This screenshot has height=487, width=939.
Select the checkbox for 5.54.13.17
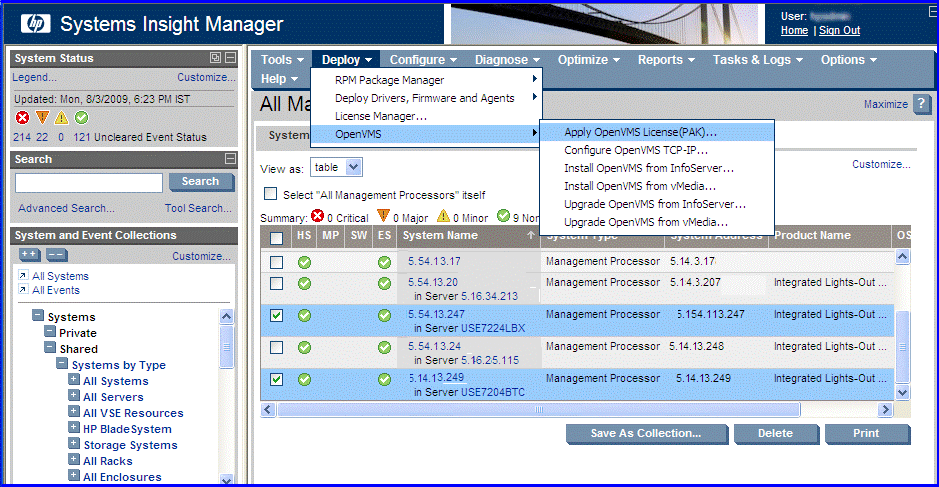276,262
